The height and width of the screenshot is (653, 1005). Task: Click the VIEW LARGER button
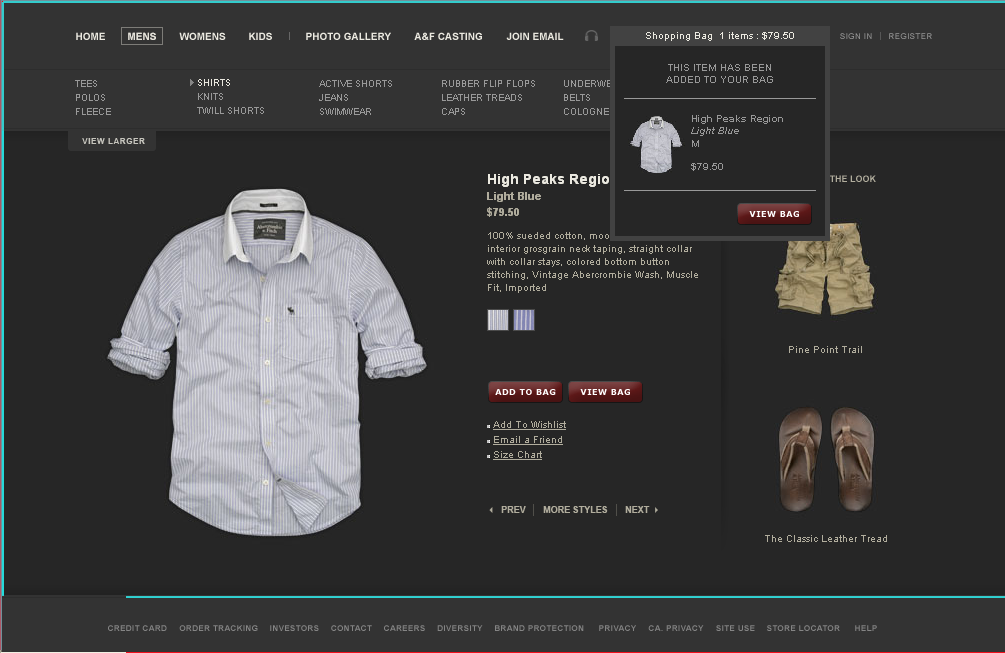coord(113,141)
